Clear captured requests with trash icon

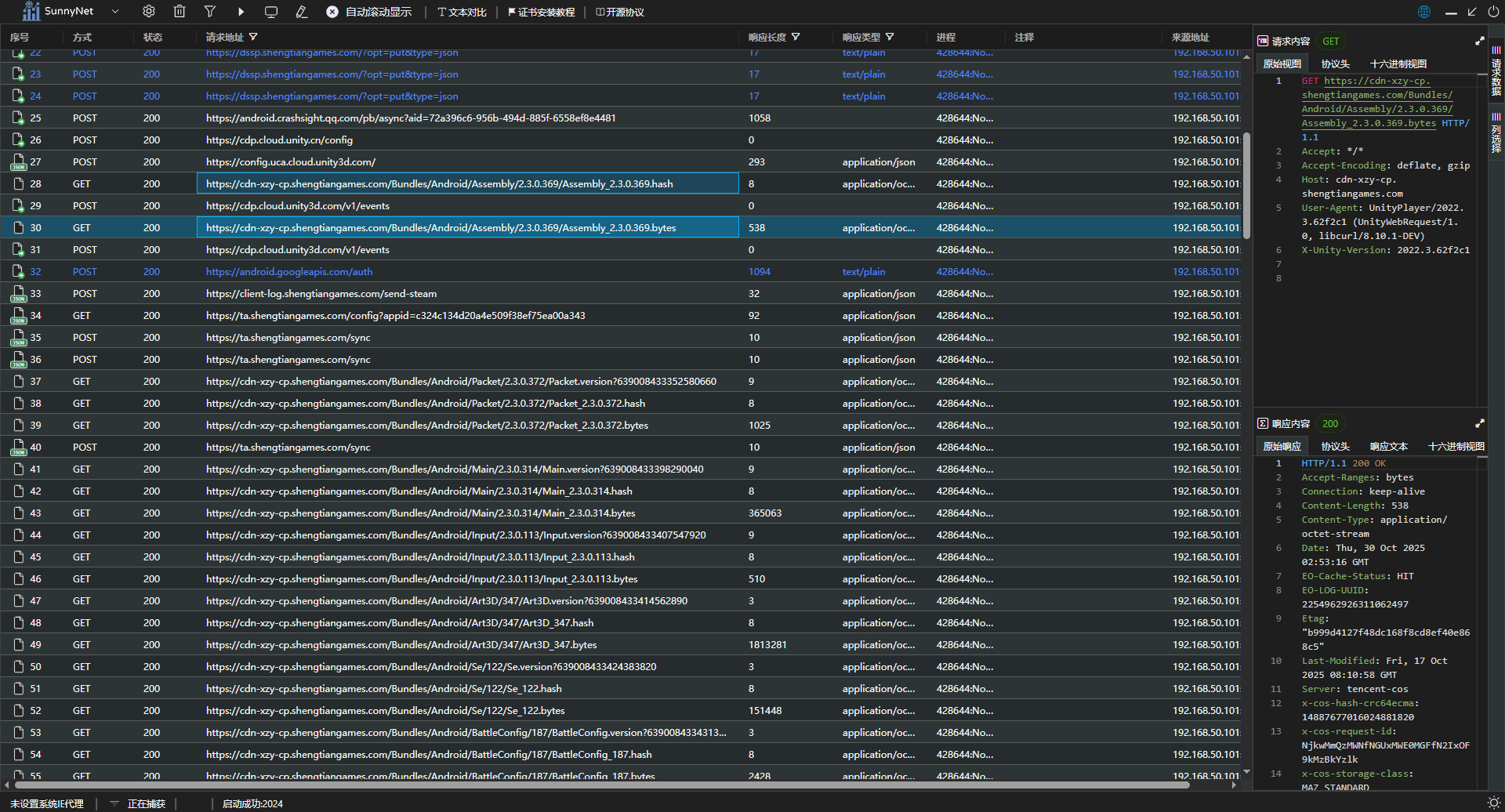[180, 12]
